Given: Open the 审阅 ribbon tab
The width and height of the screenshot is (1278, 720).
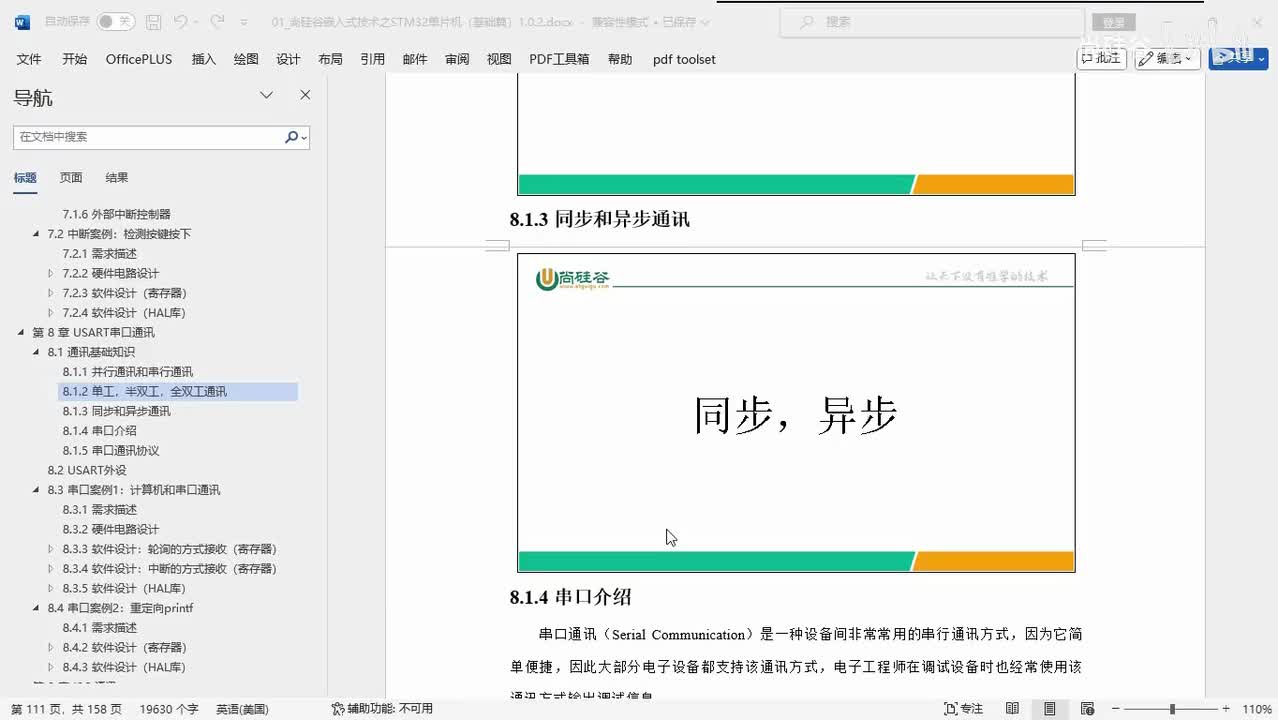Looking at the screenshot, I should (x=457, y=59).
